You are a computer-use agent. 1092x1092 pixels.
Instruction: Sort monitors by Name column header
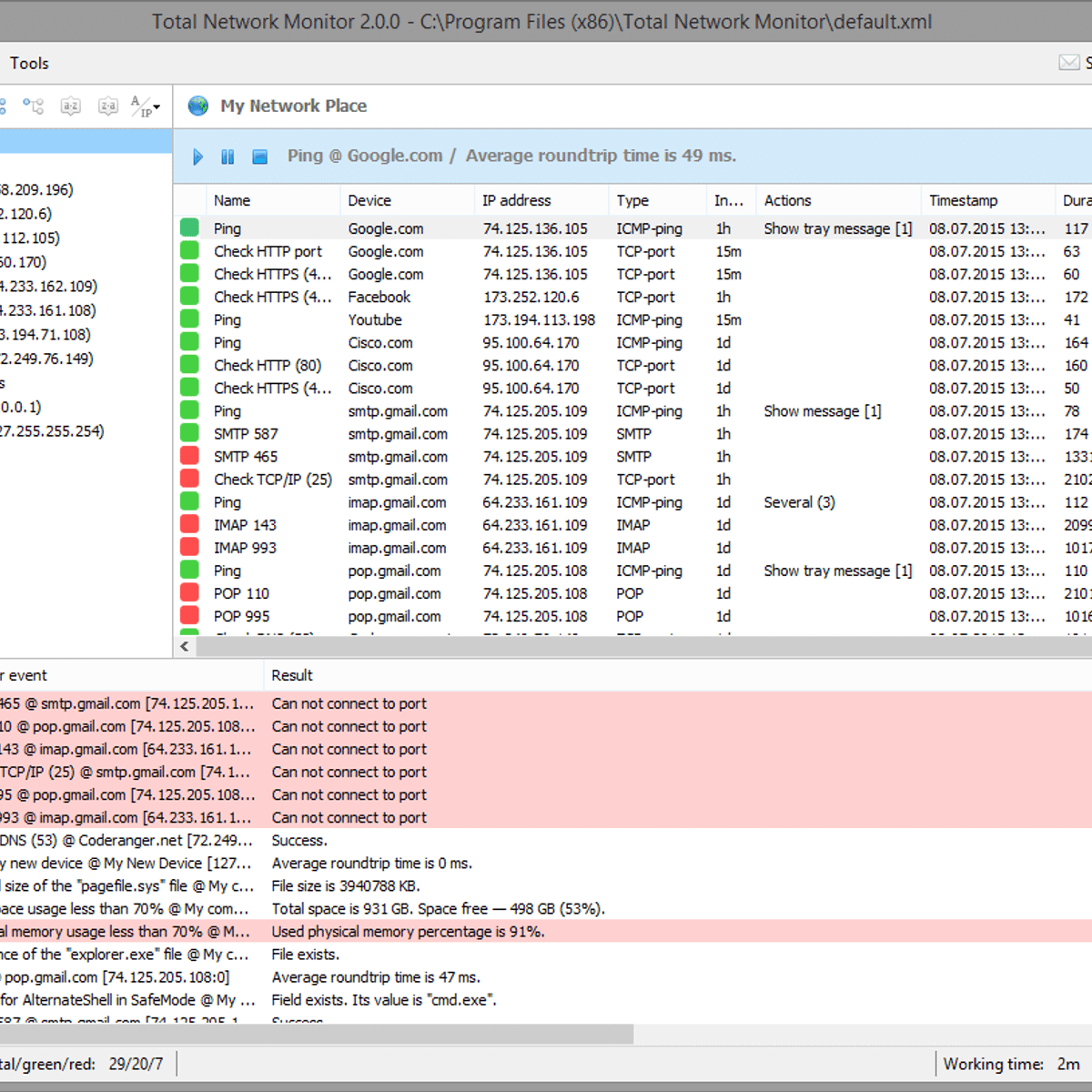pyautogui.click(x=273, y=200)
